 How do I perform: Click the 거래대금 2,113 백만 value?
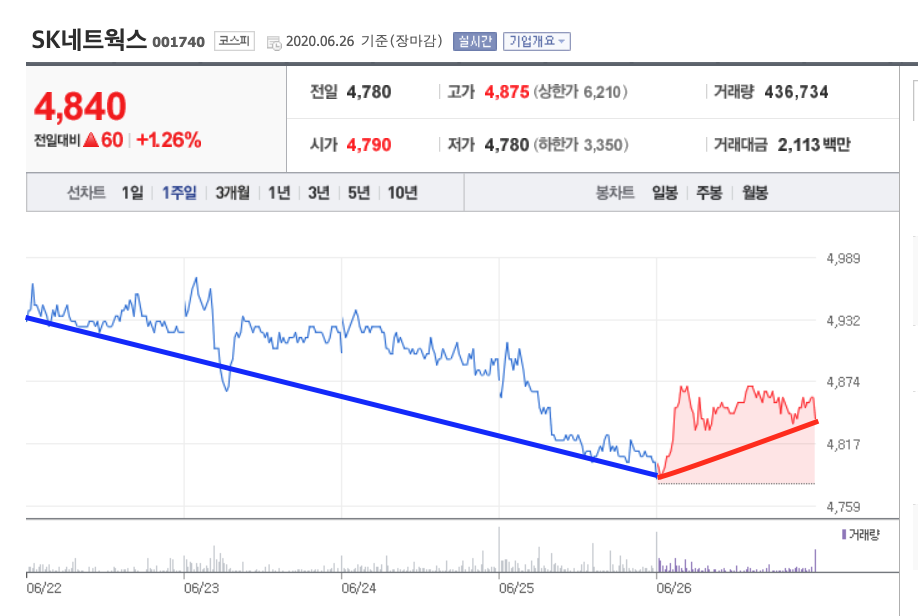(814, 145)
